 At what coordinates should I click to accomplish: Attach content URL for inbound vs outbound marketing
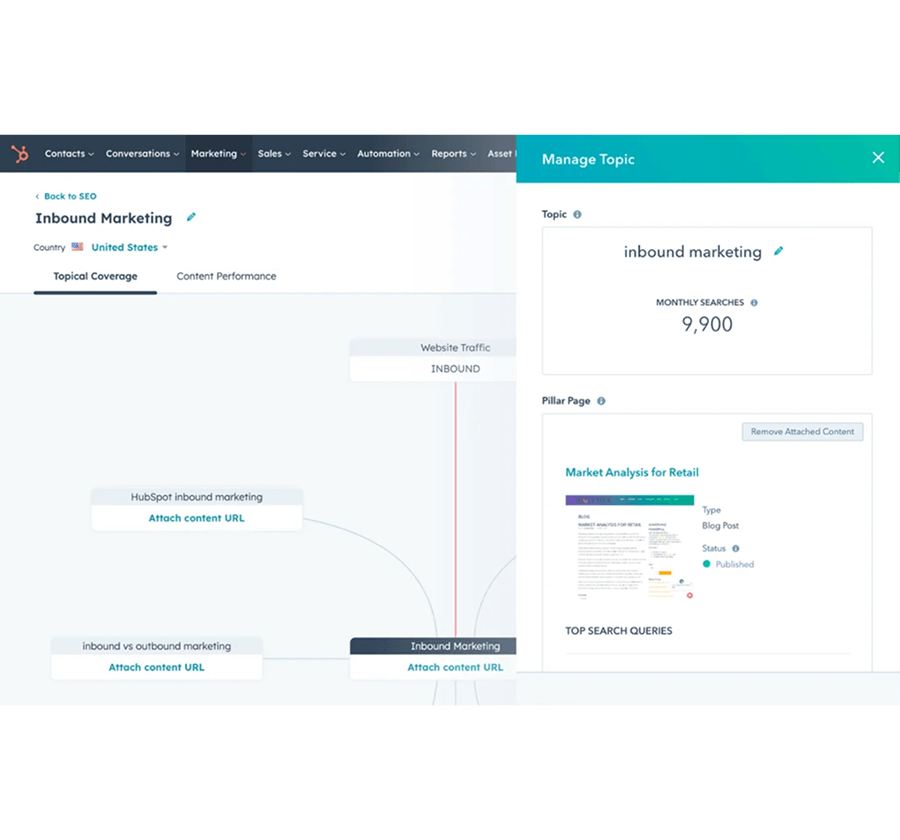pyautogui.click(x=156, y=667)
